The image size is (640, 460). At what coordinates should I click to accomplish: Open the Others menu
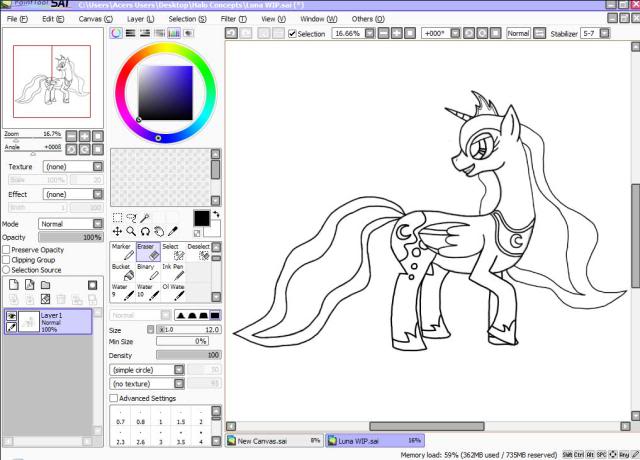pos(368,19)
